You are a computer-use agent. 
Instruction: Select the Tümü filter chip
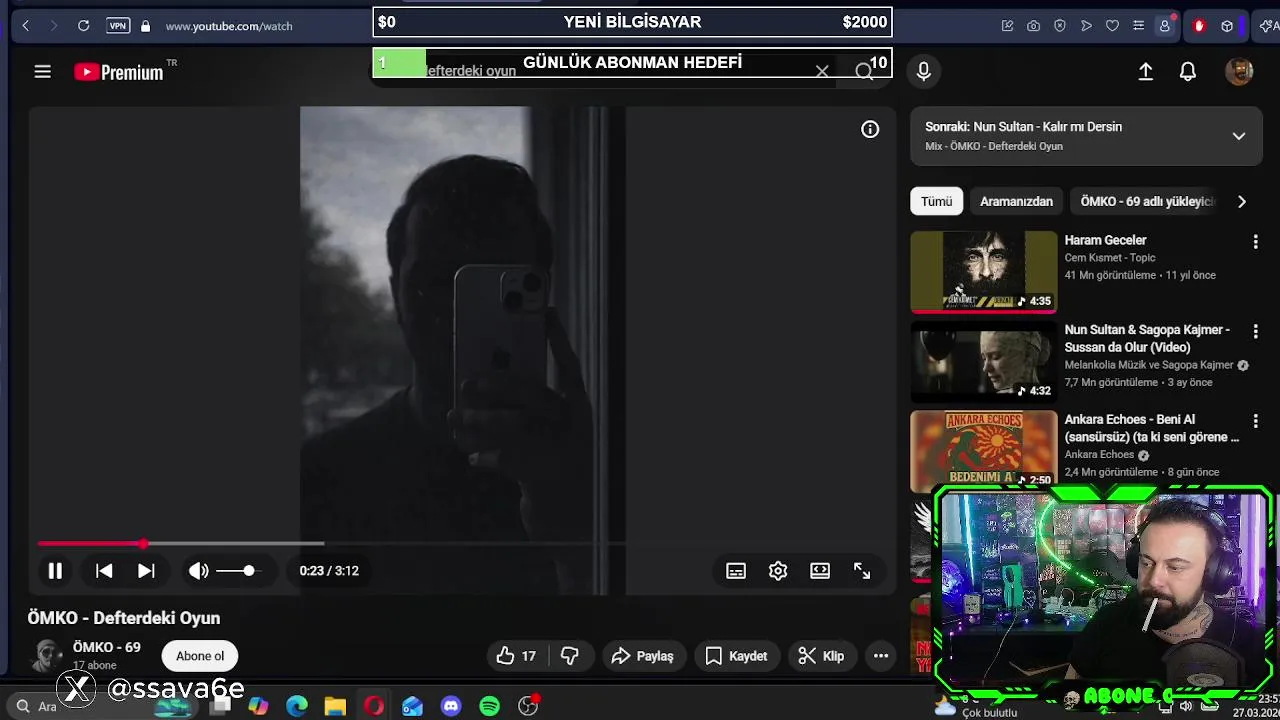coord(936,201)
